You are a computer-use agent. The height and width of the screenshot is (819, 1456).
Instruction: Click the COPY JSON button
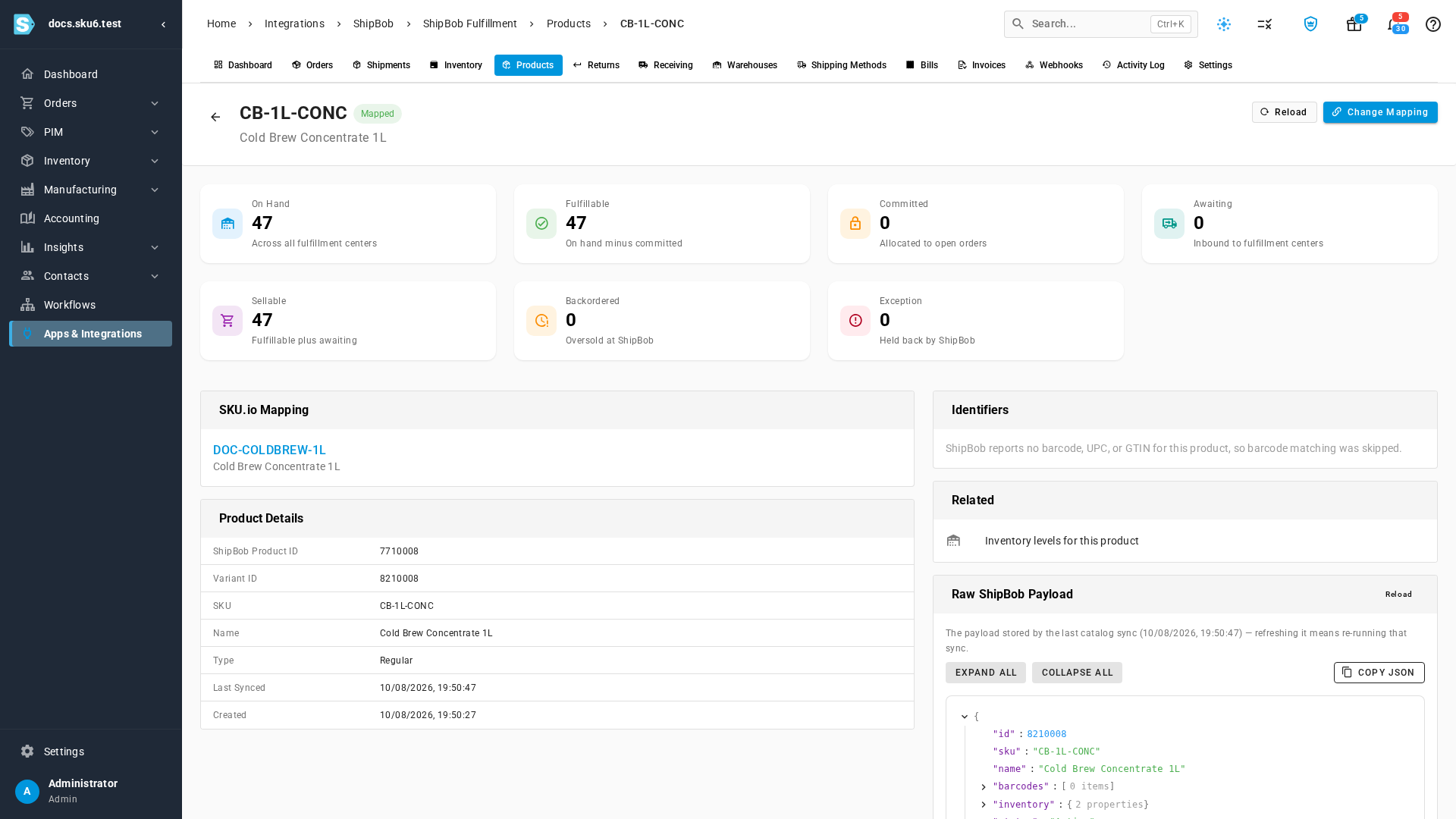1379,673
